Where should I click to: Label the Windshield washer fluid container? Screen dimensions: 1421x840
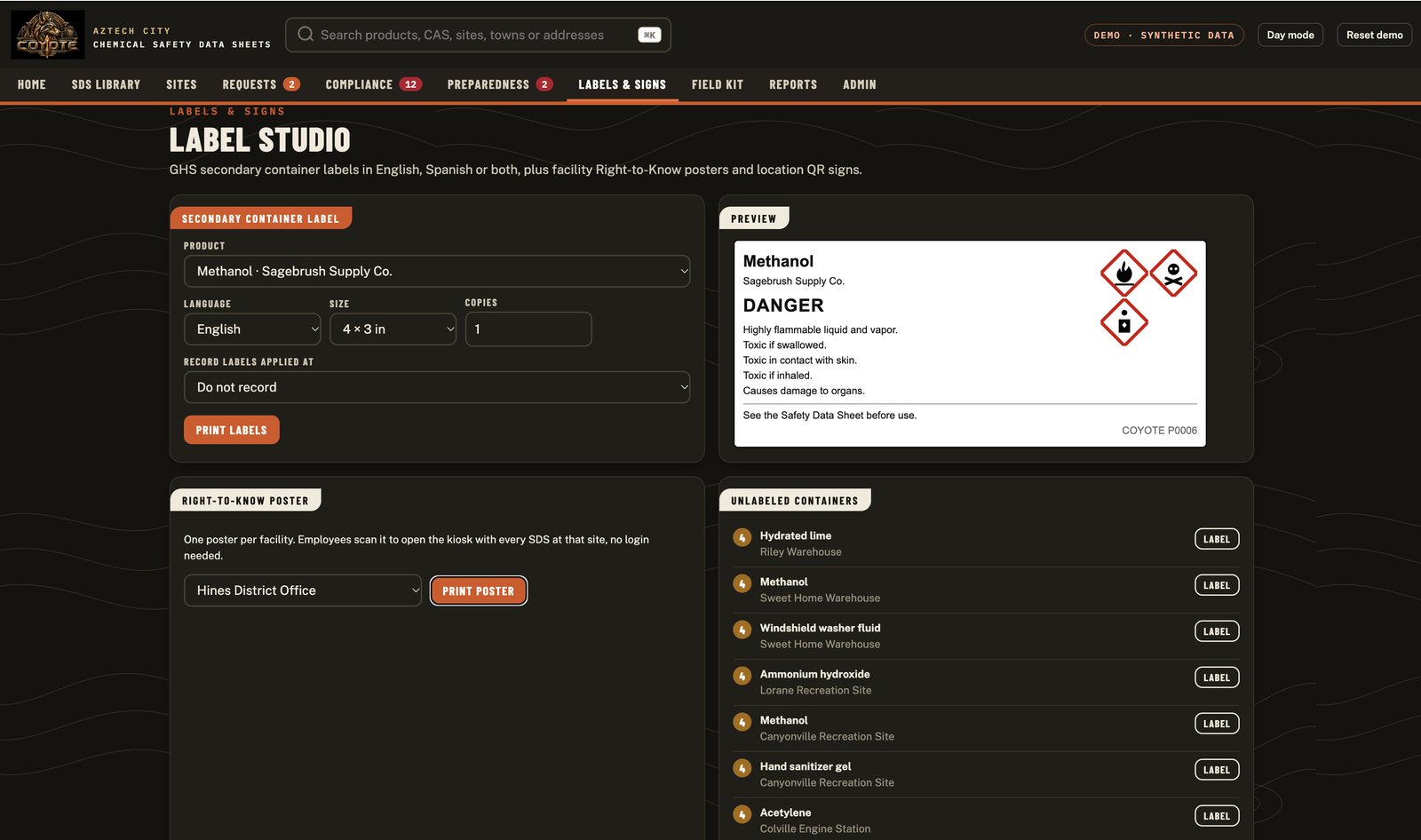(x=1217, y=631)
